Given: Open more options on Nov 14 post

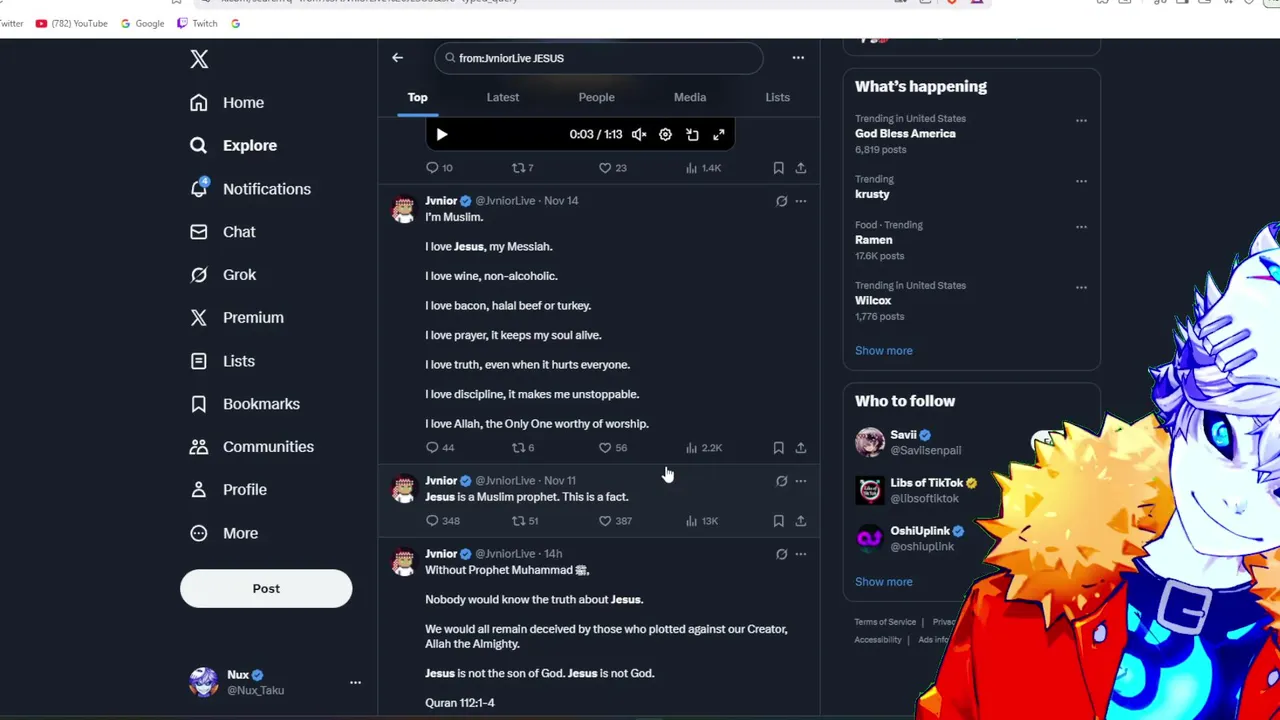Looking at the screenshot, I should (801, 201).
